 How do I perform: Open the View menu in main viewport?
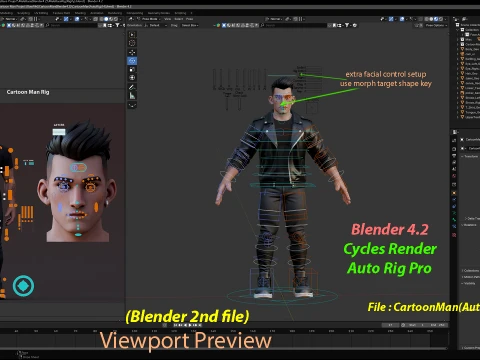coord(167,19)
